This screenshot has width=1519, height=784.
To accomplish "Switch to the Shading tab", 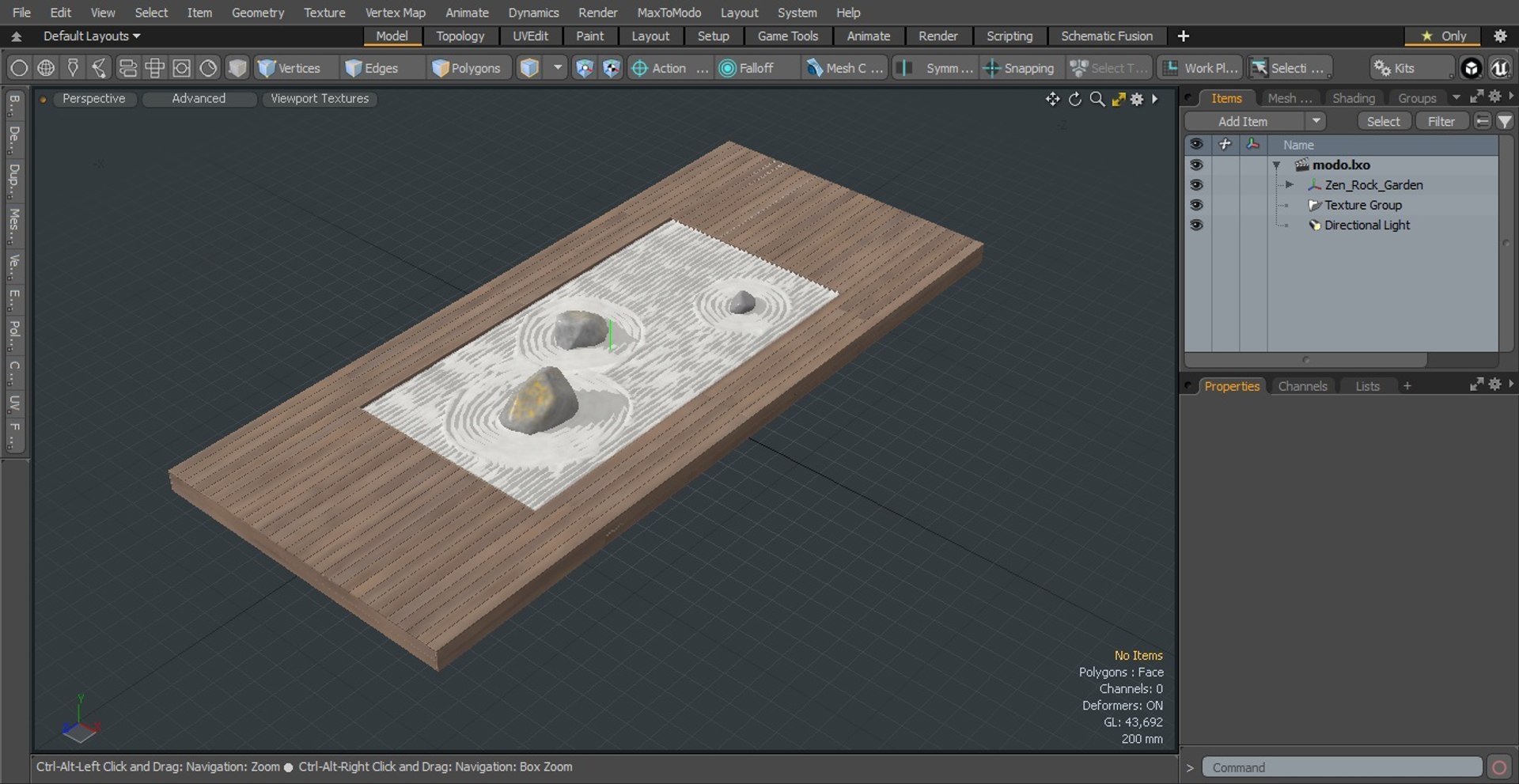I will [x=1353, y=98].
